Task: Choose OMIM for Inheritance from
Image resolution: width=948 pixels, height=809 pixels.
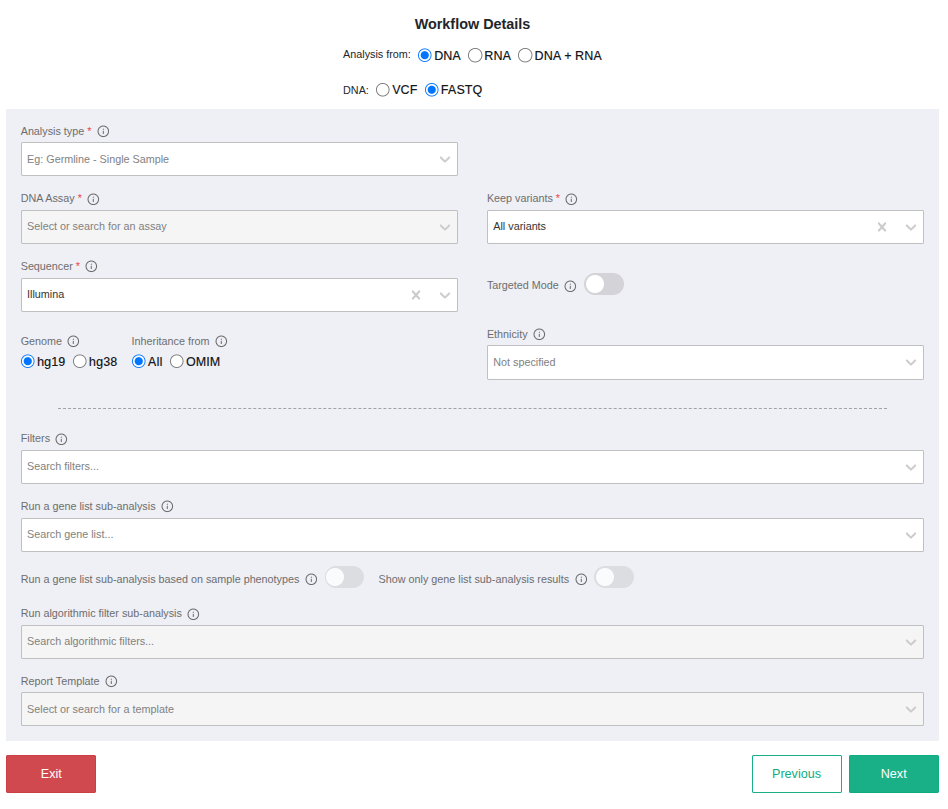Action: [177, 362]
